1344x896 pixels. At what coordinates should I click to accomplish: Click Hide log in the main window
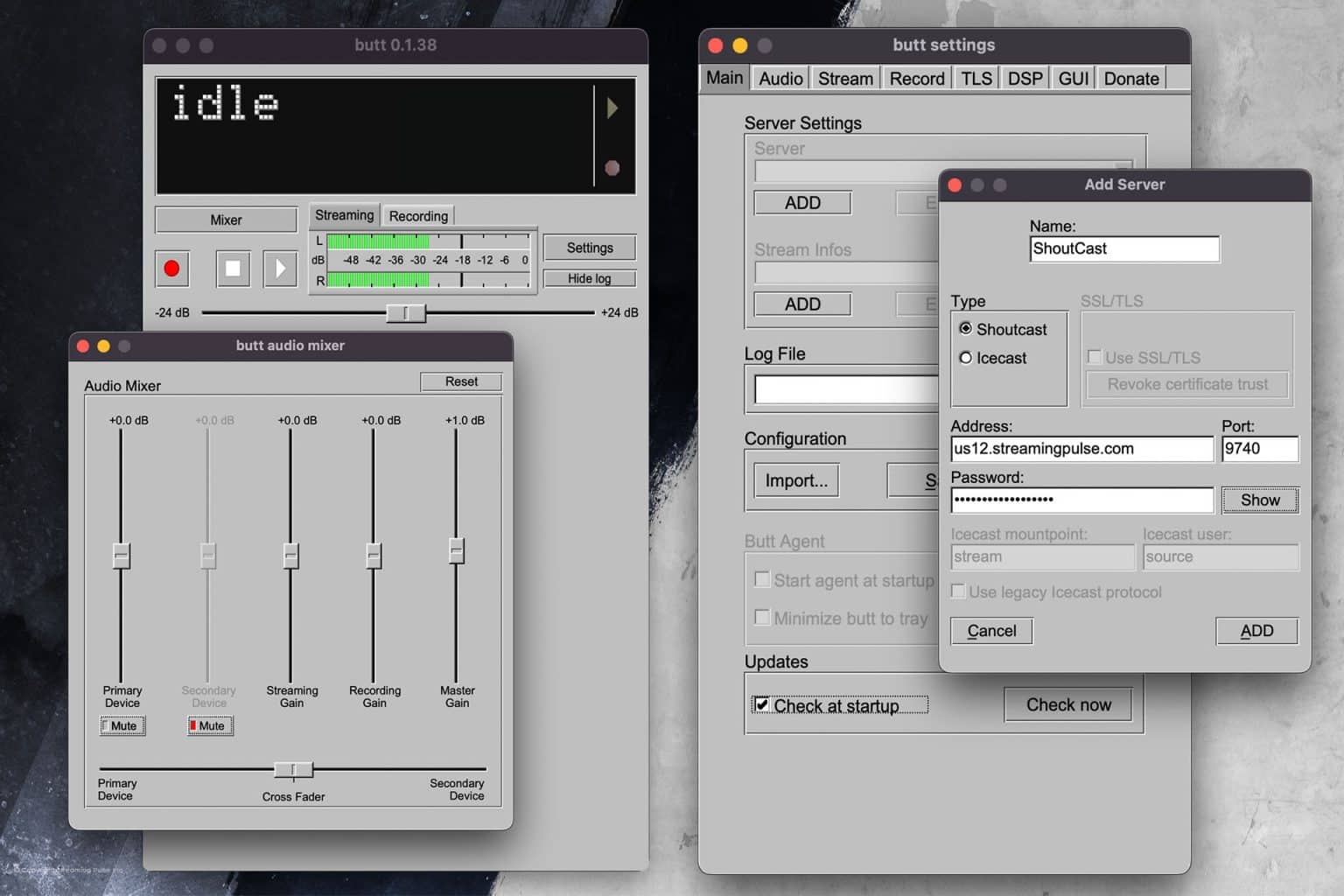pyautogui.click(x=589, y=277)
